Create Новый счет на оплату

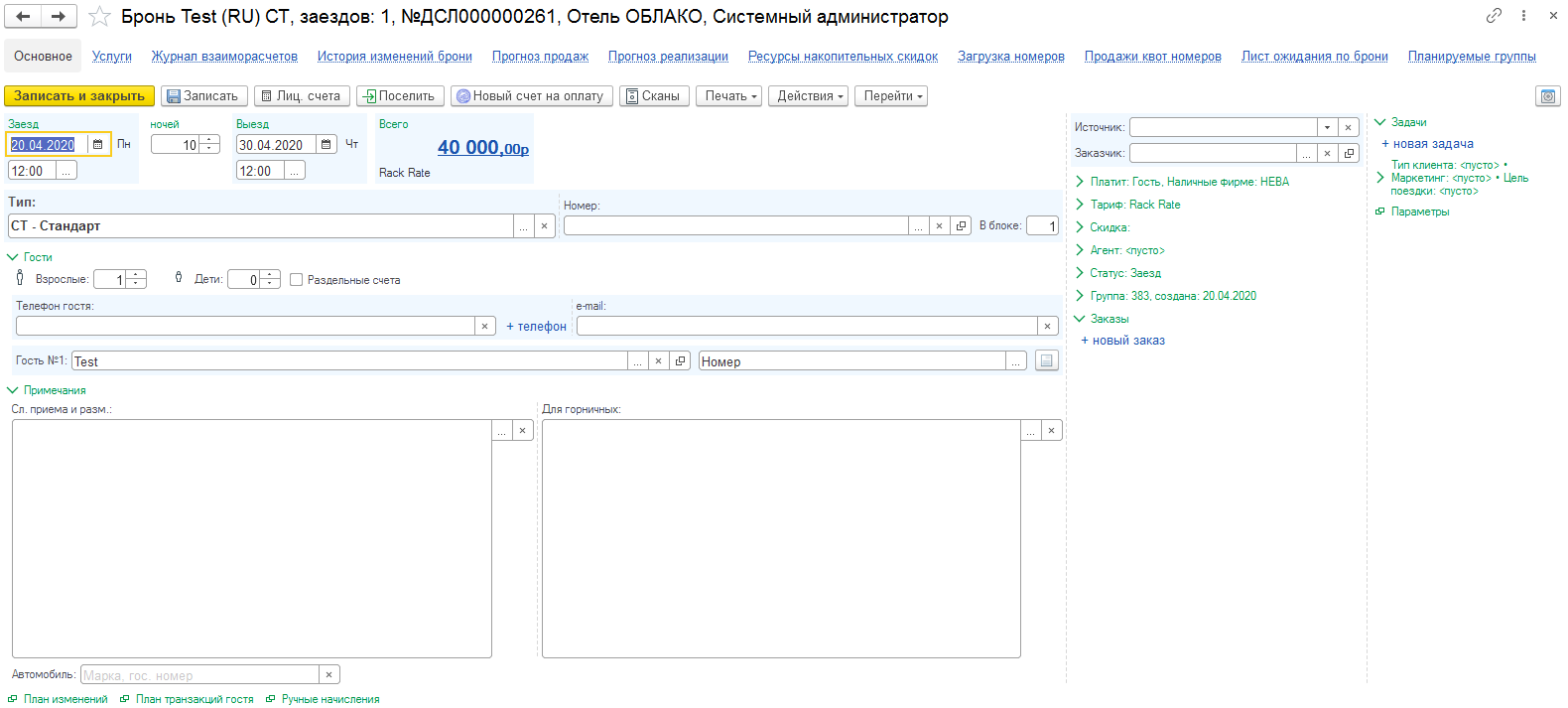coord(532,96)
